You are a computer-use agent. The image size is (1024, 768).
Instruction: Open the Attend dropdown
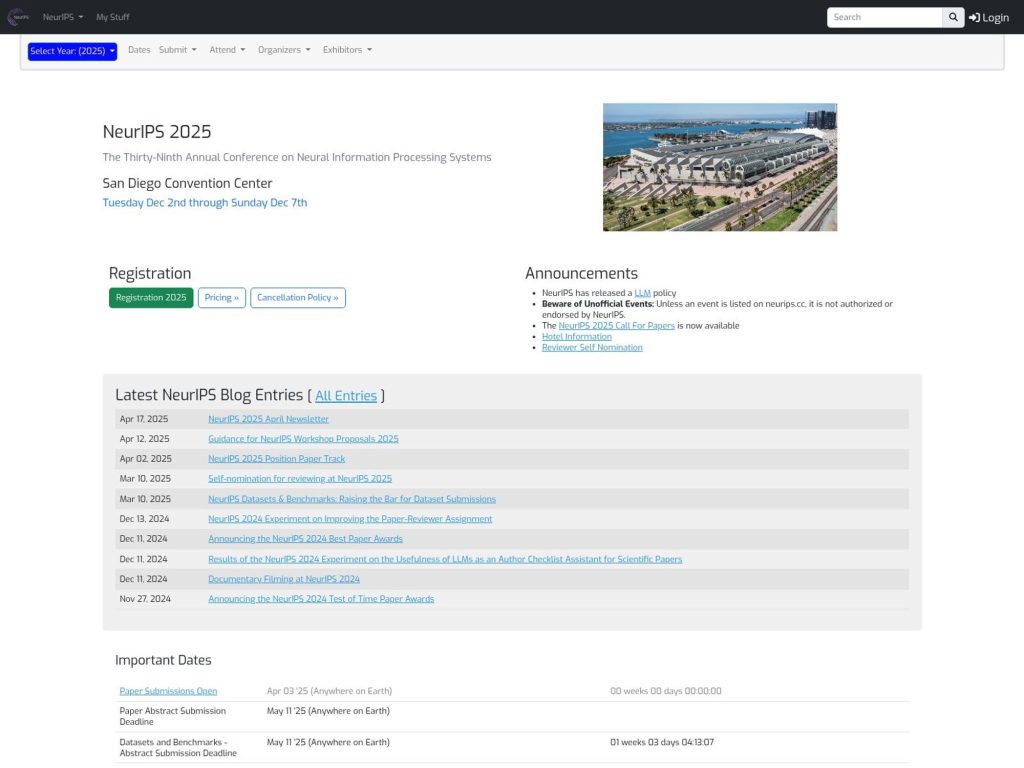pyautogui.click(x=227, y=49)
